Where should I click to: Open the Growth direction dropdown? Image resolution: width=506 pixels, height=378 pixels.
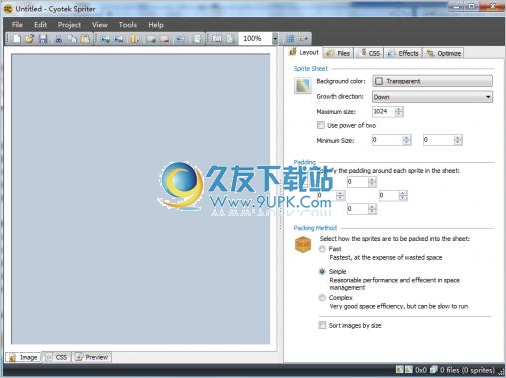point(432,97)
